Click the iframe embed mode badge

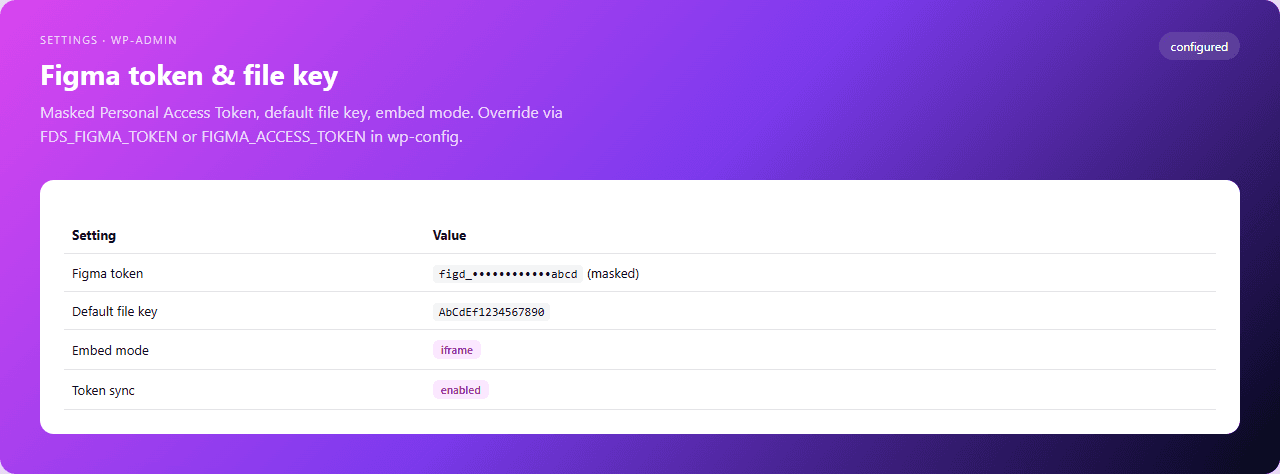point(456,350)
